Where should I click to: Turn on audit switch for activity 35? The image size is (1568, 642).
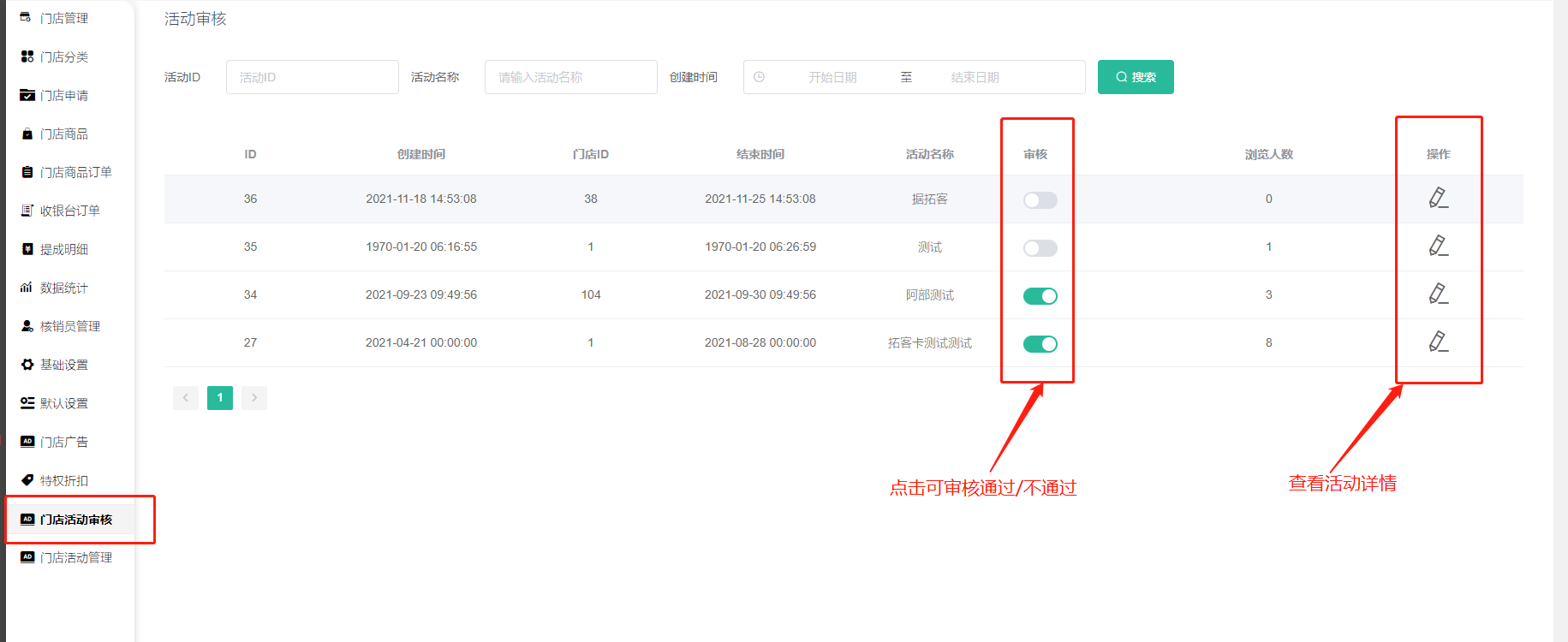(1040, 248)
